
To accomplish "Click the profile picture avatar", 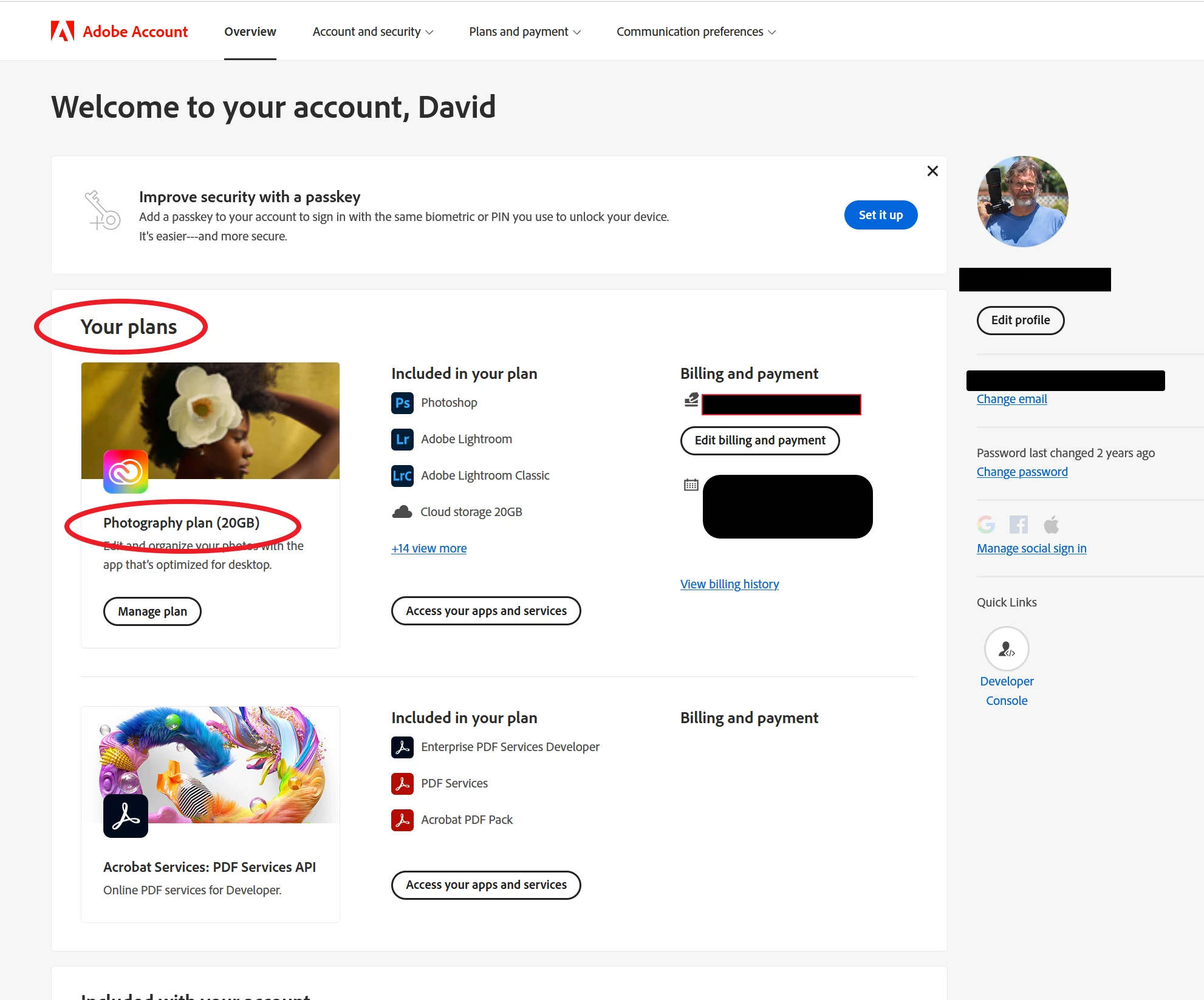I will [x=1022, y=202].
